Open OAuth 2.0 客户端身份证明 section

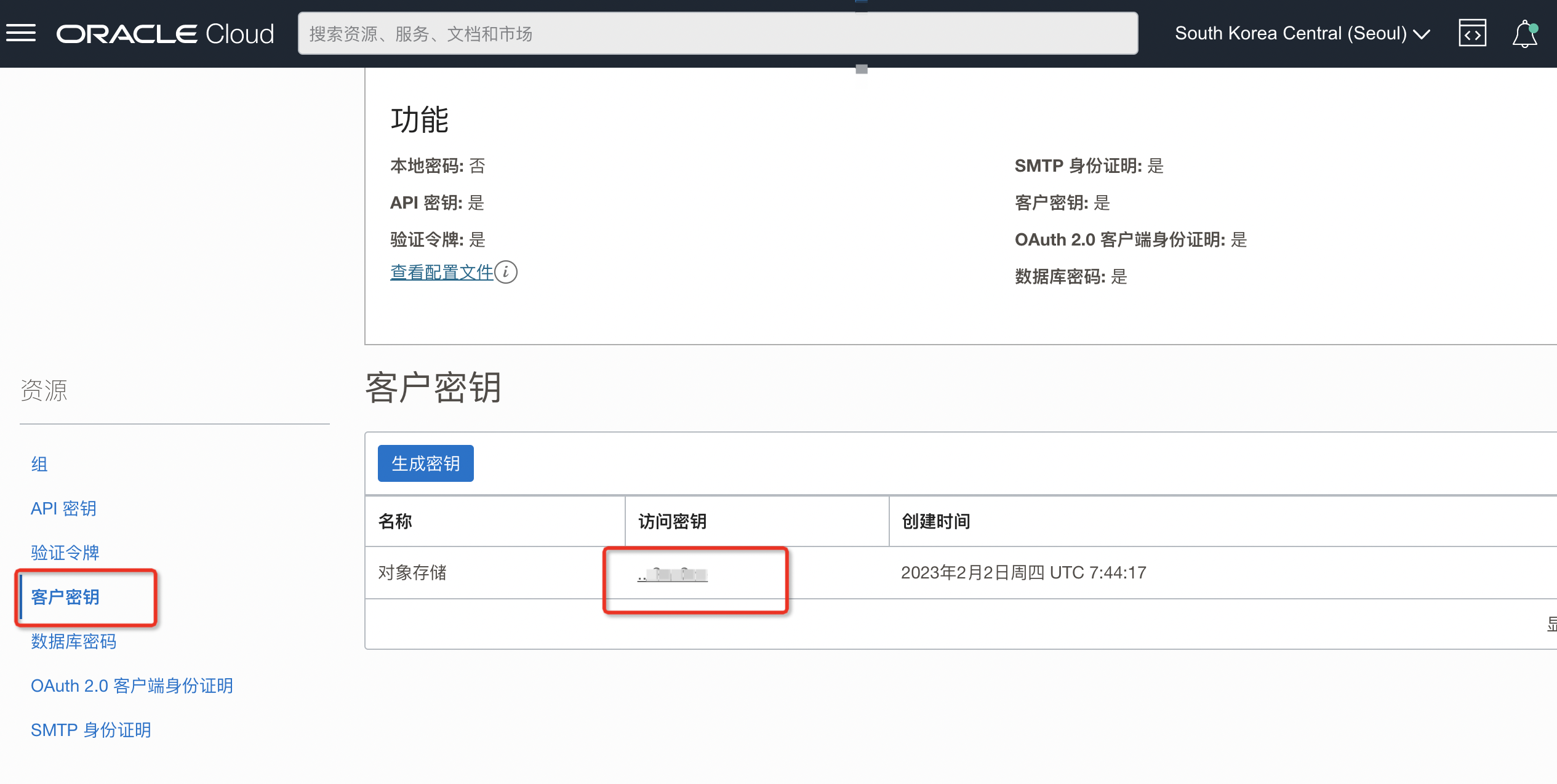pos(132,686)
